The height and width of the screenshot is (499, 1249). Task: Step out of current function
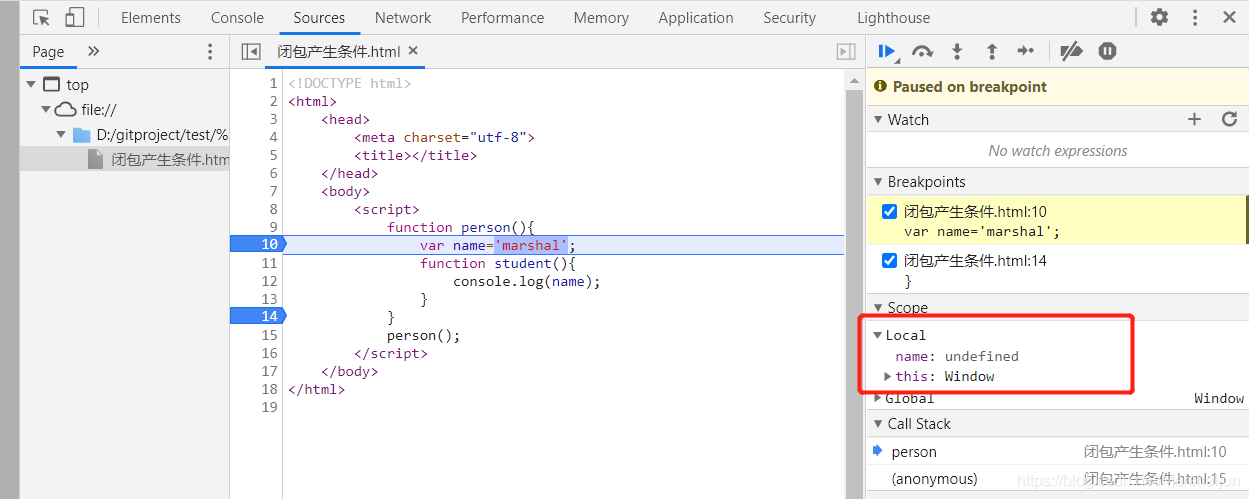click(x=991, y=51)
